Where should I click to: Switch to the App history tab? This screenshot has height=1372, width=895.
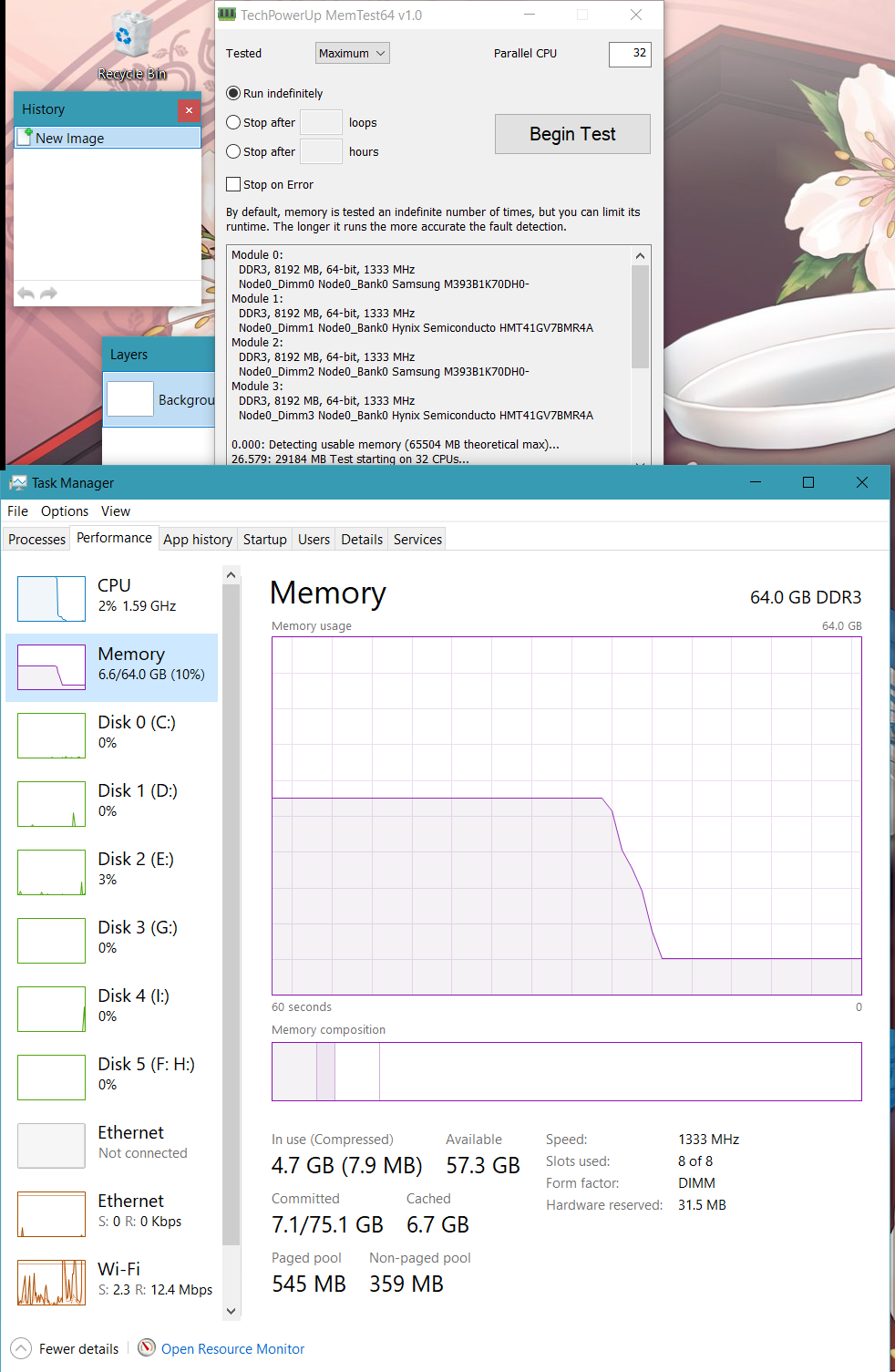pos(198,540)
